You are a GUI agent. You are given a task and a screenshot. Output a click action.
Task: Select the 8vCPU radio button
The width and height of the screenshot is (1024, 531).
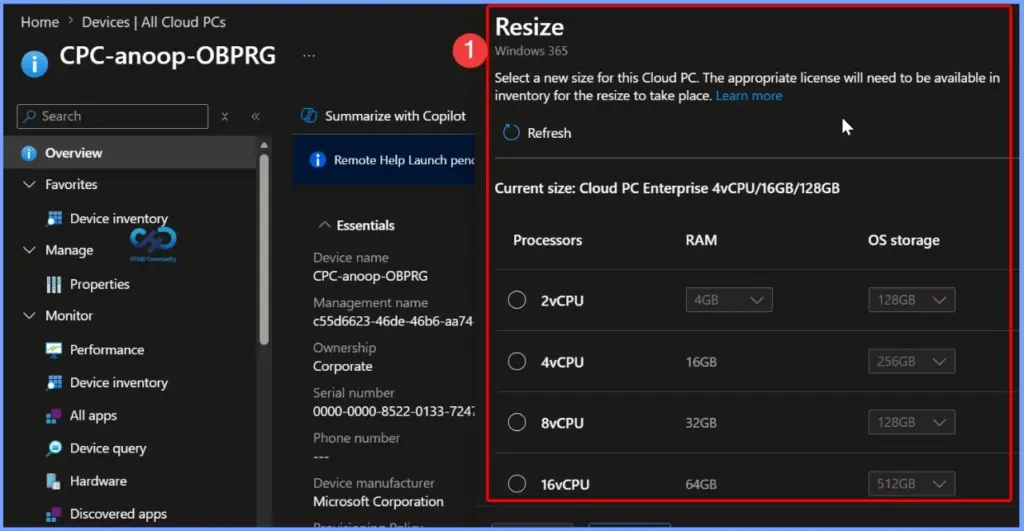coord(517,423)
